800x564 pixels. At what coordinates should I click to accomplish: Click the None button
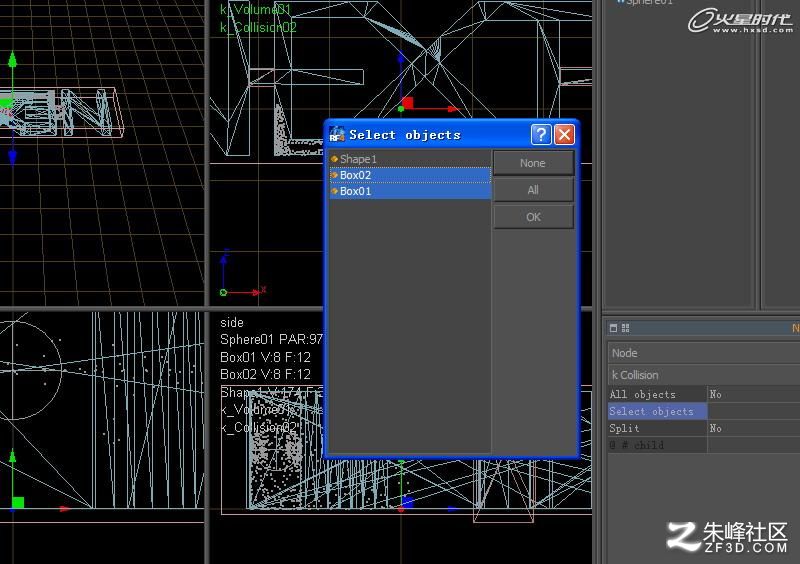point(533,163)
